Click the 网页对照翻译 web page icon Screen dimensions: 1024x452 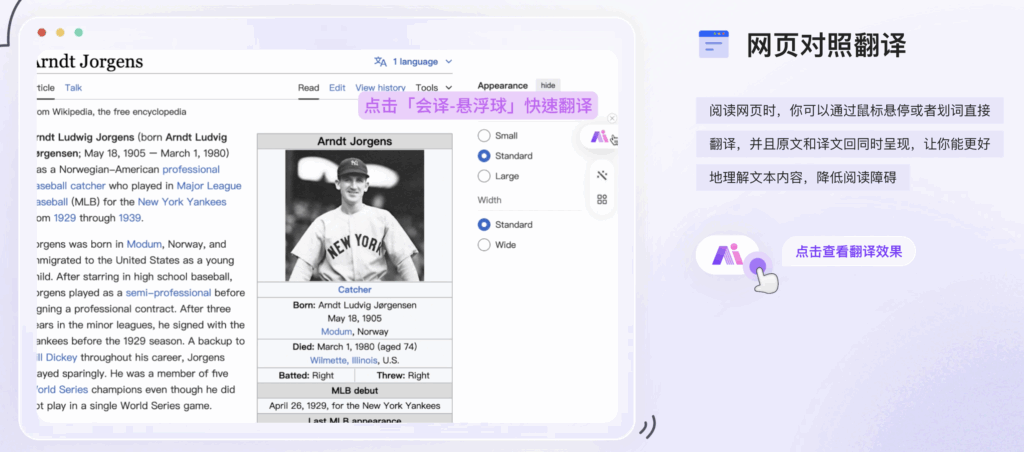(713, 44)
